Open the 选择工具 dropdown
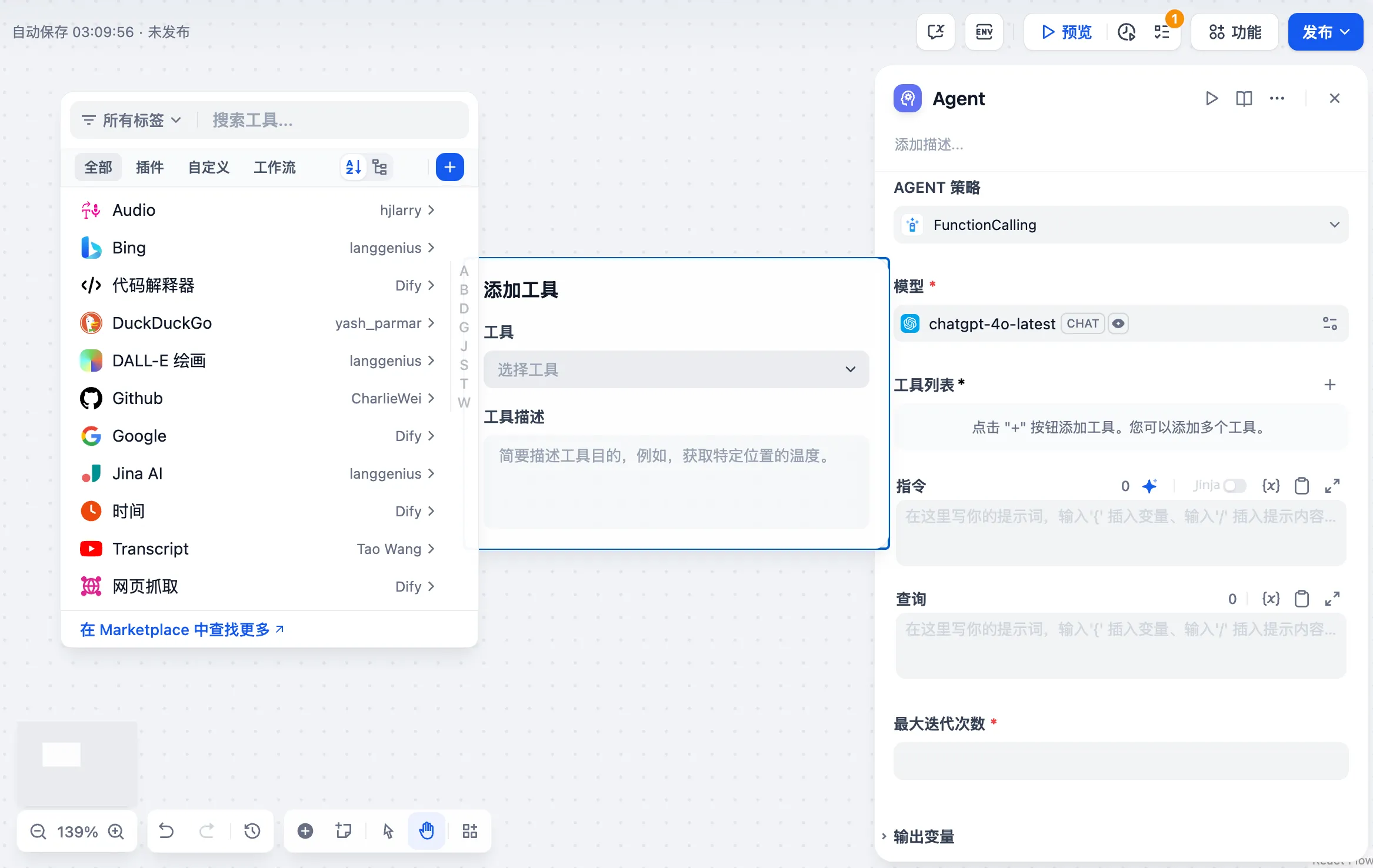This screenshot has height=868, width=1373. tap(676, 369)
